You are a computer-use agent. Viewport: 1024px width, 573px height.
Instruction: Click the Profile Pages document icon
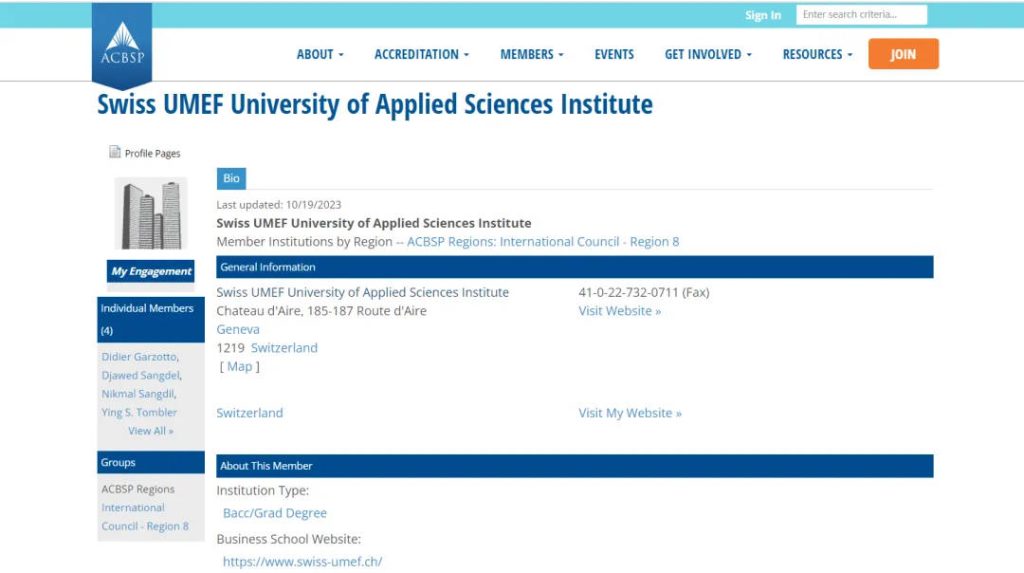pos(114,153)
